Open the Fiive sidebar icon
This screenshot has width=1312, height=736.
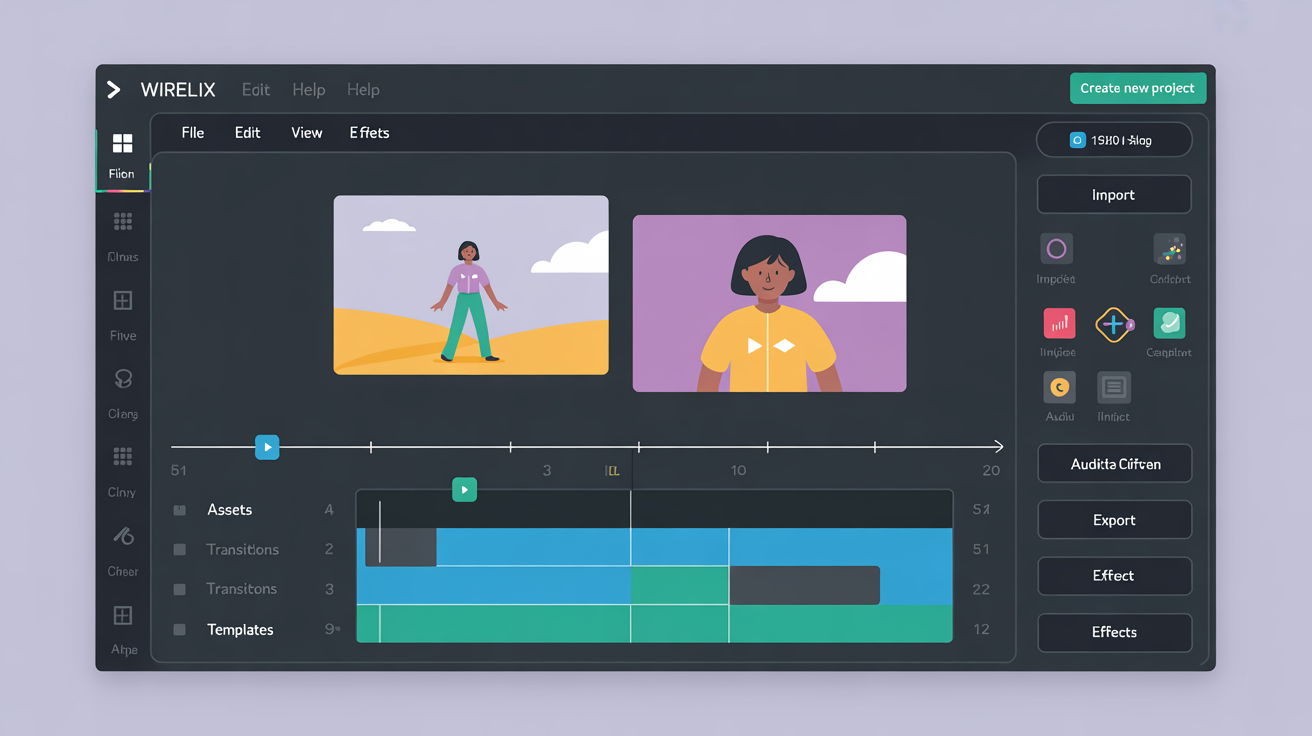(x=123, y=301)
